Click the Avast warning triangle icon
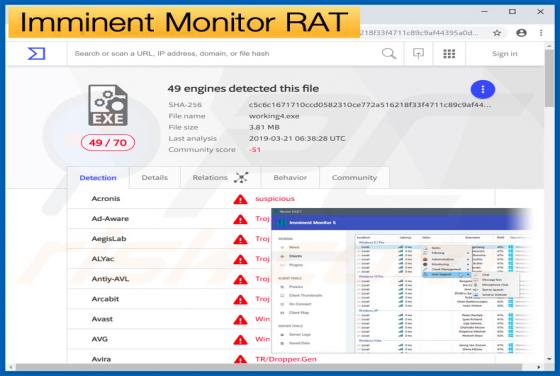This screenshot has width=560, height=376. (x=240, y=320)
